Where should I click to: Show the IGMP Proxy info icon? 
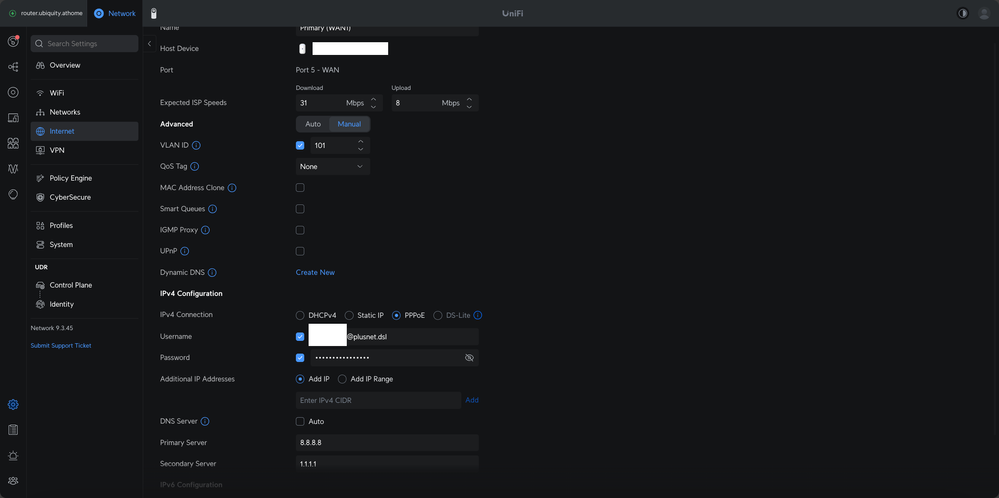point(206,230)
